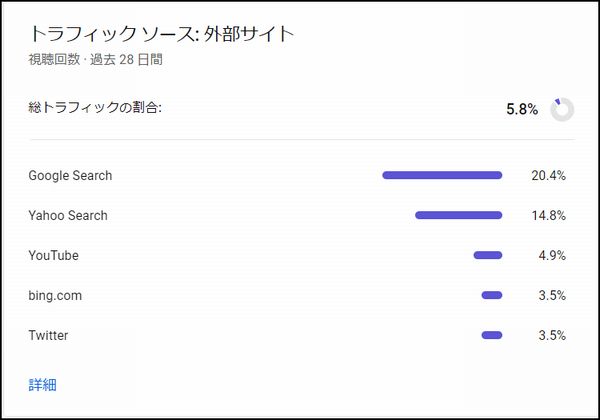
Task: Click the トラフィック ソース: 外部サイト card title
Action: pyautogui.click(x=161, y=34)
